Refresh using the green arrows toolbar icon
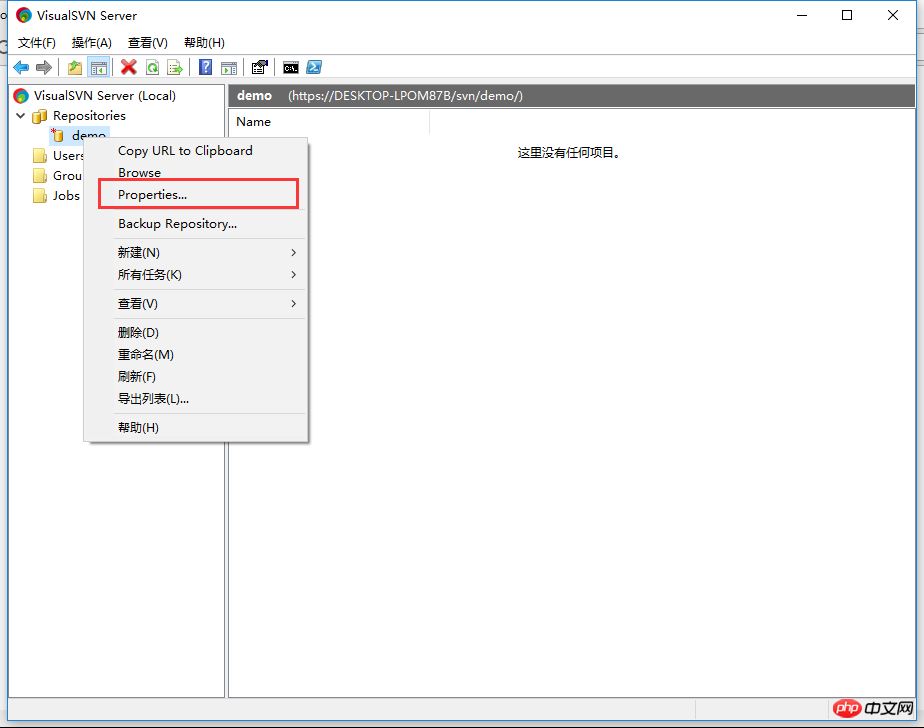 152,68
